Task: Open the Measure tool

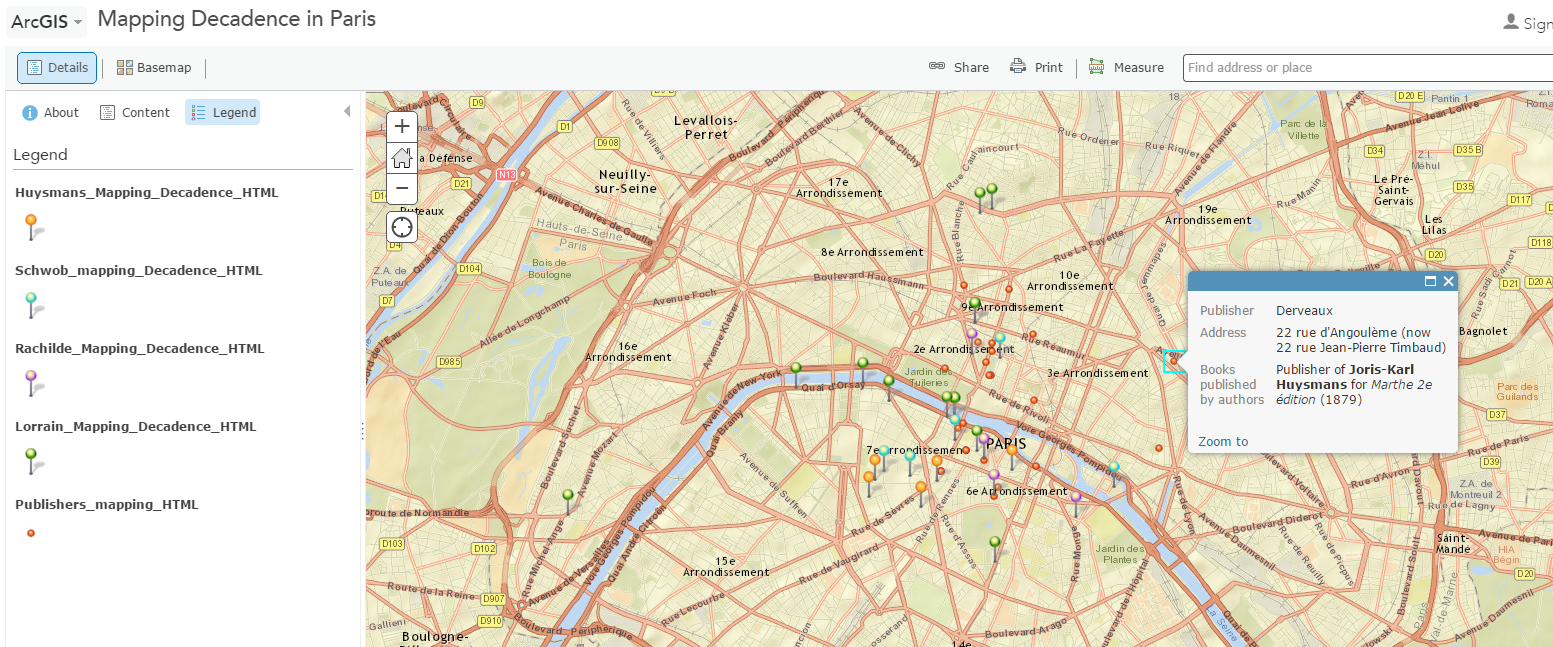Action: [x=1126, y=68]
